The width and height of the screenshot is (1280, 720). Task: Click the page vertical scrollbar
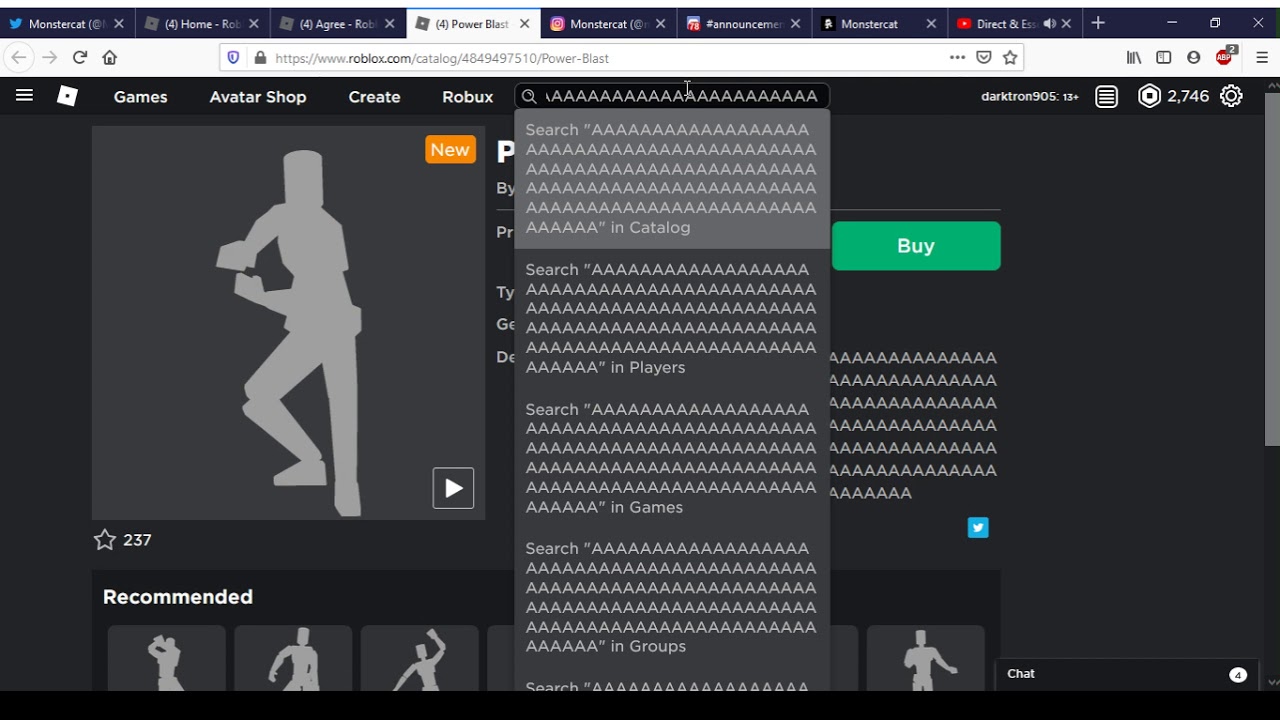1272,270
